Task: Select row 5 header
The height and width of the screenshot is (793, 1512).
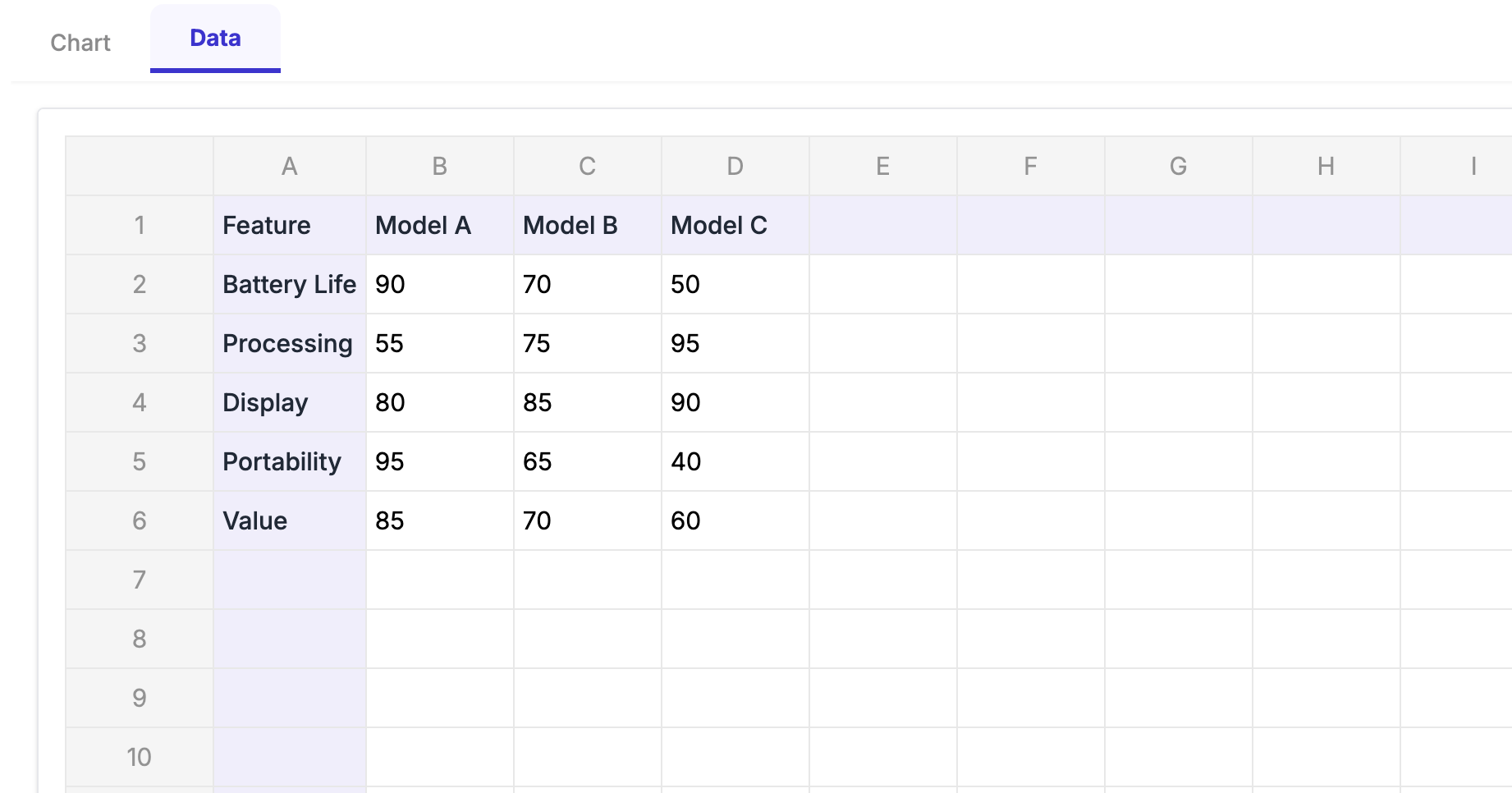Action: pos(140,462)
